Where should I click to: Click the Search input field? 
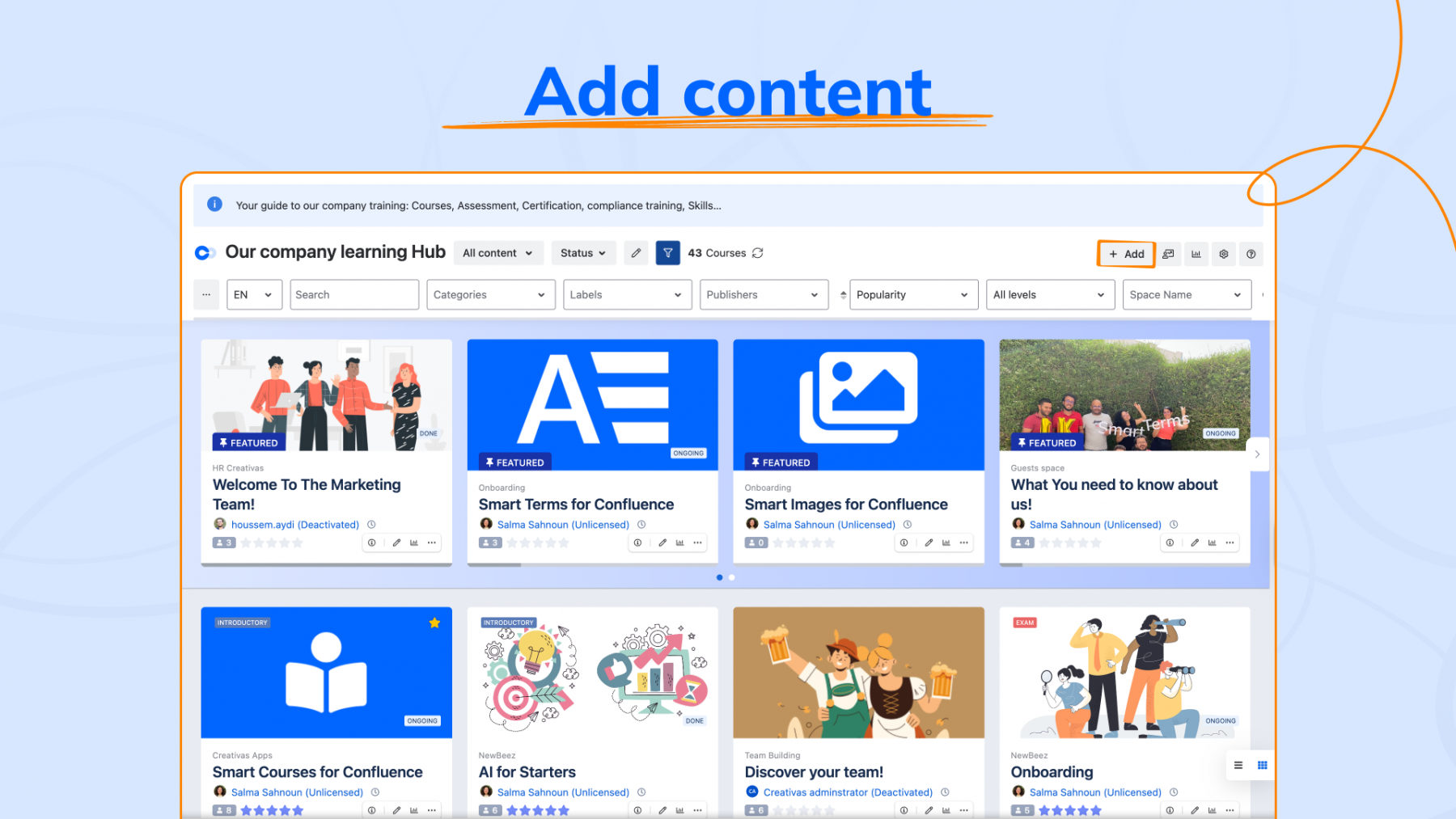pos(353,295)
